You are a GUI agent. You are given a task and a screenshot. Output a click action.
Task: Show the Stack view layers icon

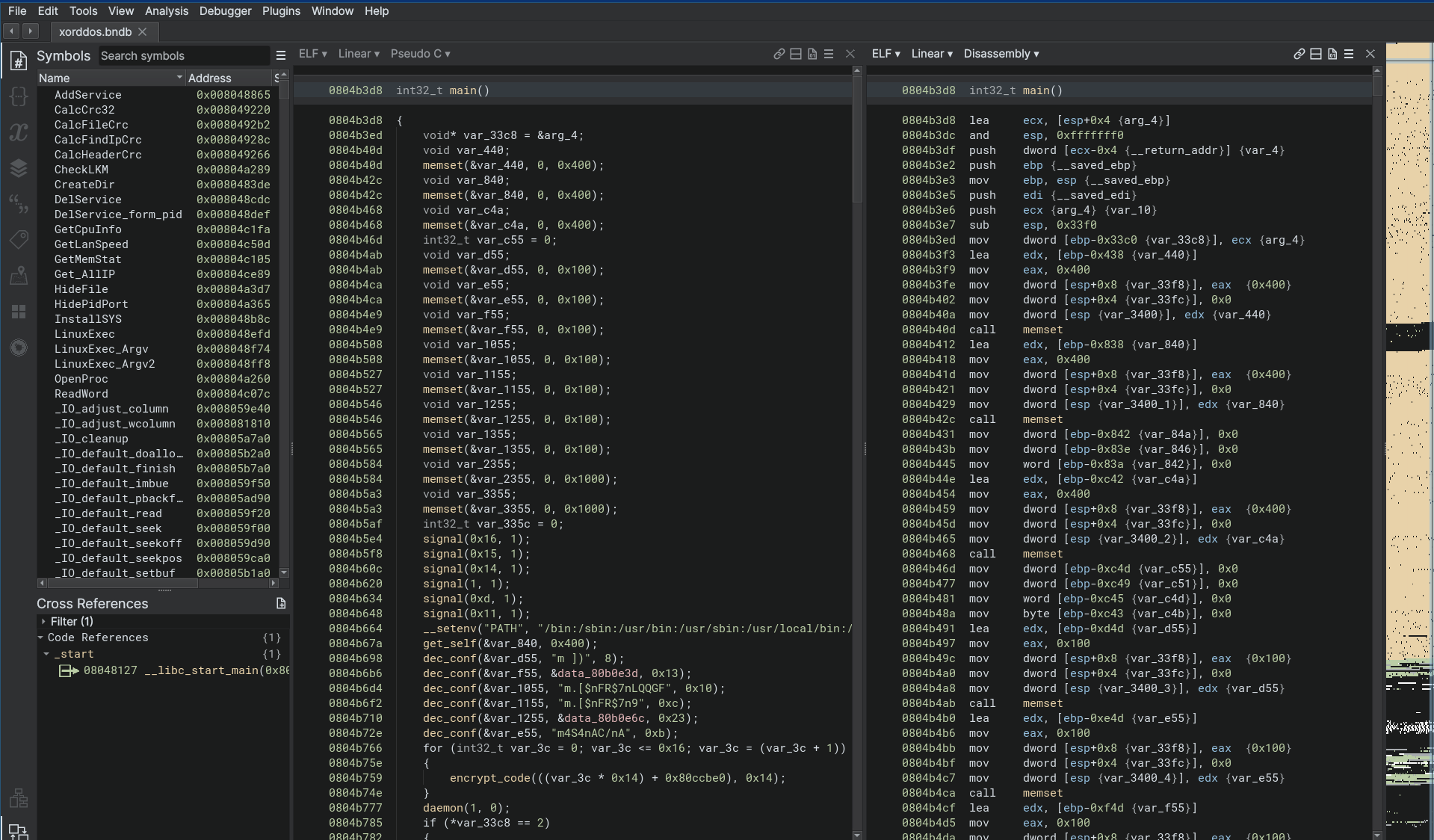coord(19,168)
